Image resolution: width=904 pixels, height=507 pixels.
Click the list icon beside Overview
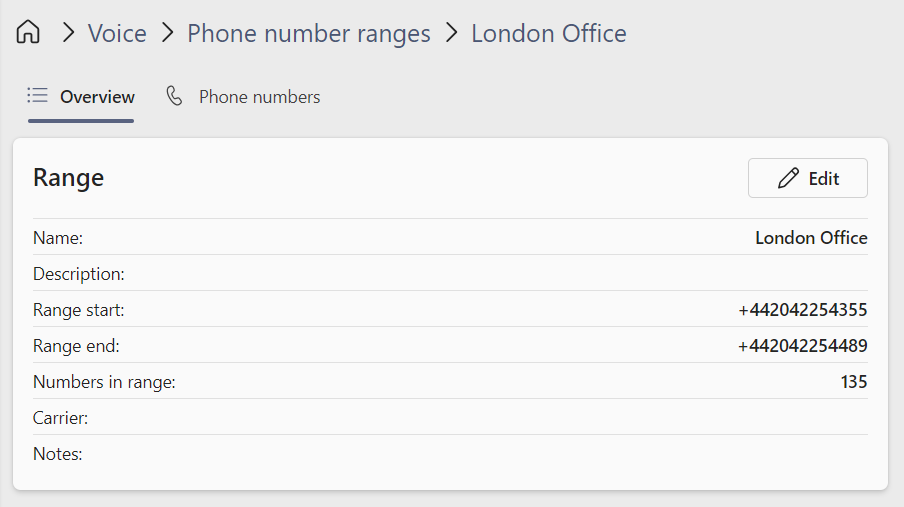pos(38,96)
